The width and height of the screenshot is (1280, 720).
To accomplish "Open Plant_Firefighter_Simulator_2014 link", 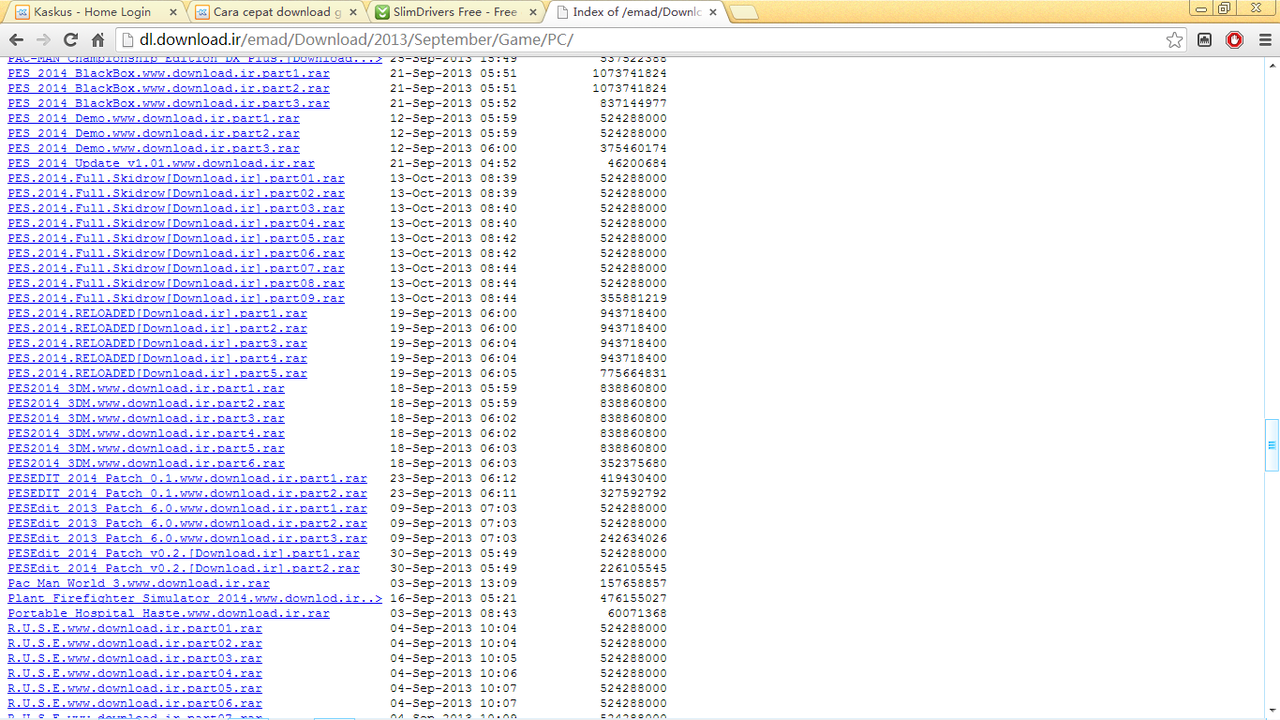I will click(195, 598).
